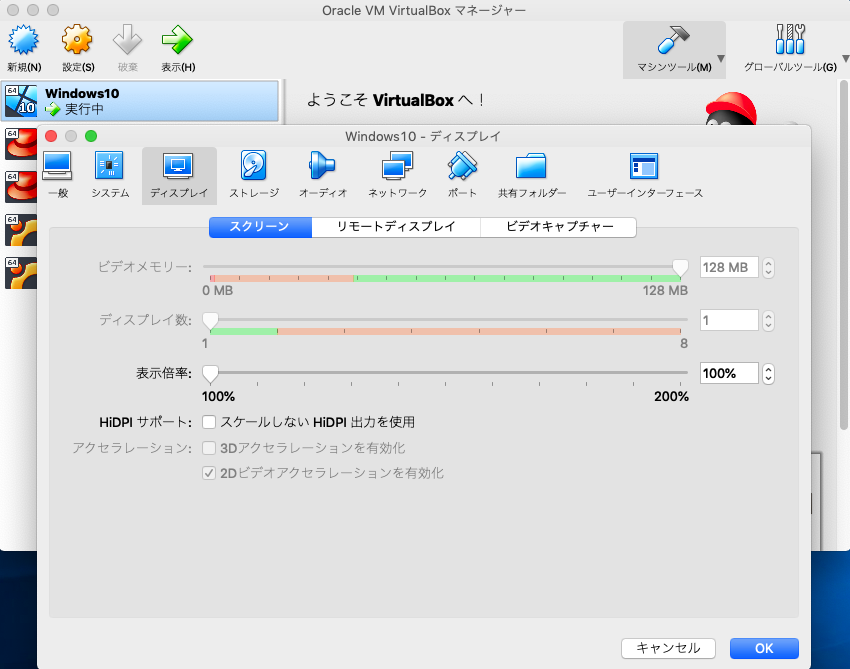
Task: Click the OK button
Action: [764, 648]
